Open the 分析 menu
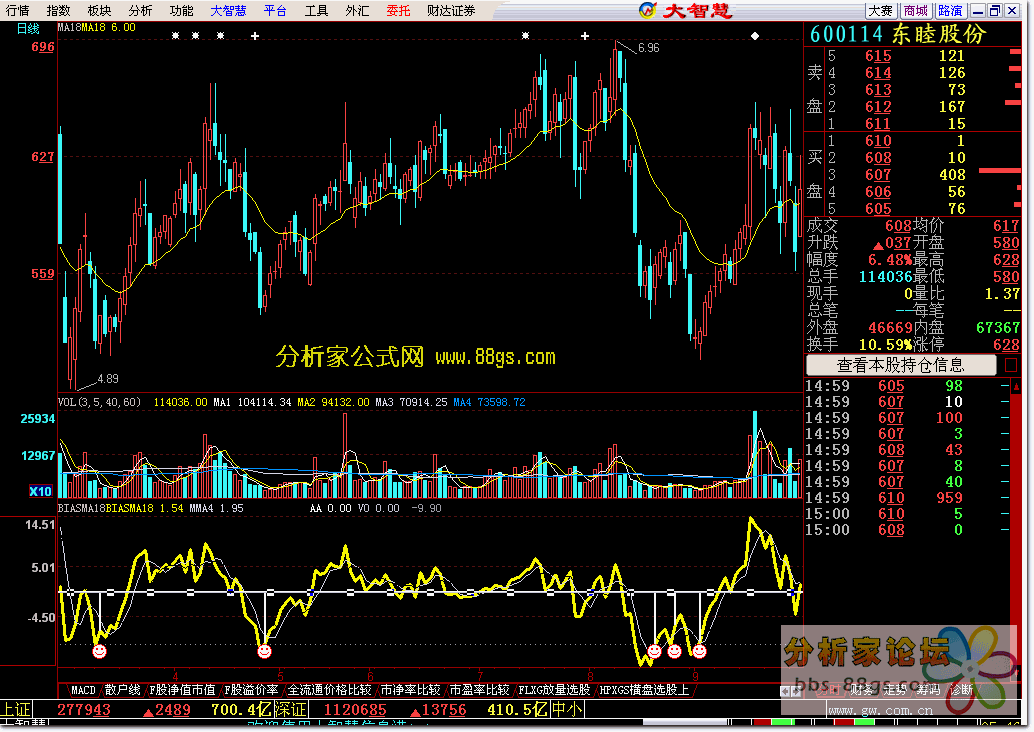The width and height of the screenshot is (1034, 732). pyautogui.click(x=140, y=11)
